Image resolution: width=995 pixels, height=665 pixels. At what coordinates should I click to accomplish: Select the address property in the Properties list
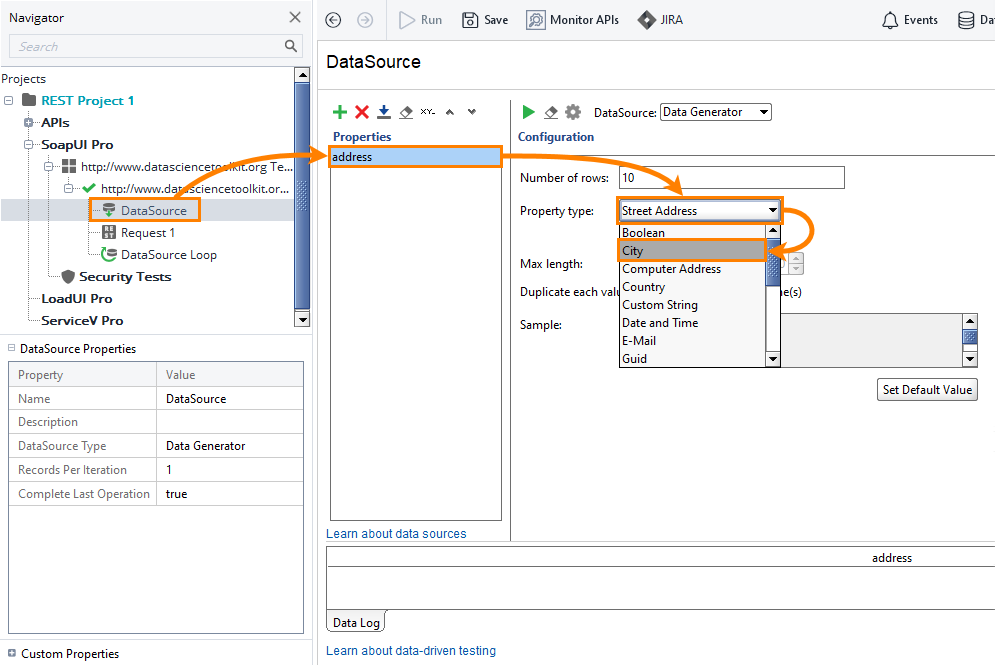416,157
